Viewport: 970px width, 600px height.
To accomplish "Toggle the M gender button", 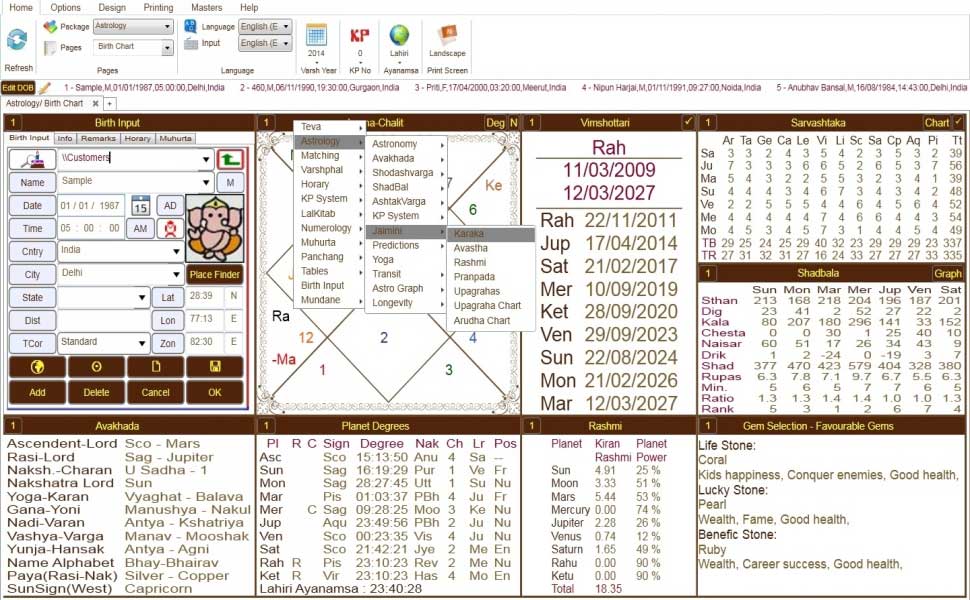I will click(230, 182).
